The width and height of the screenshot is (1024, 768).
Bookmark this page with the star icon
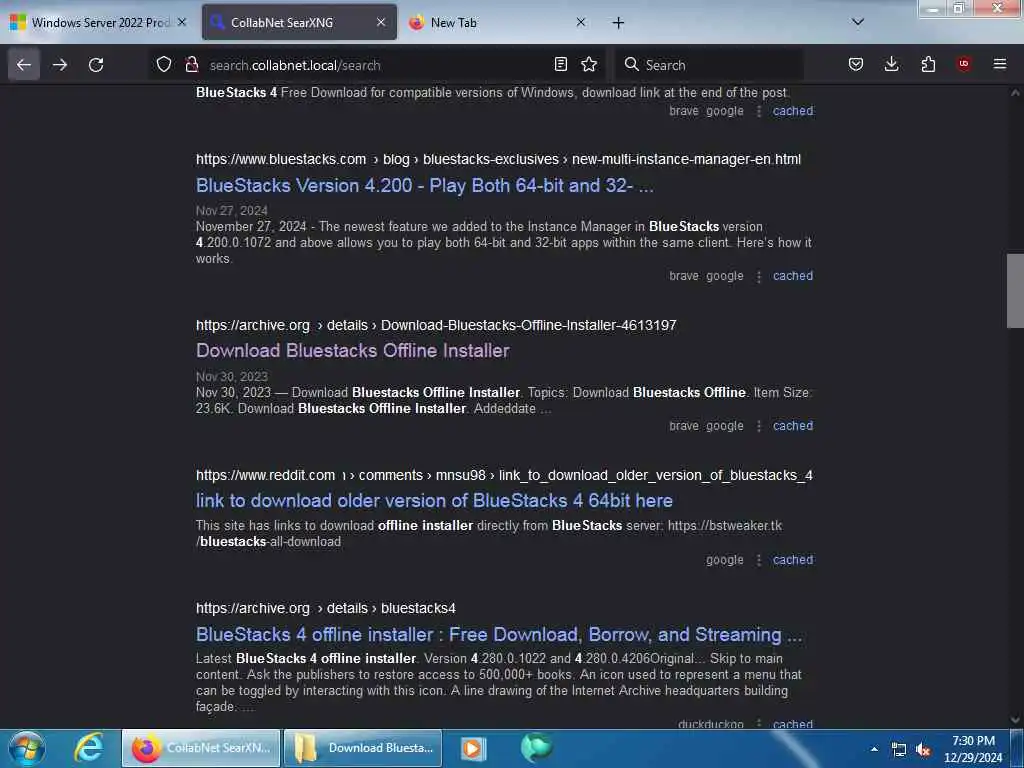(x=589, y=64)
